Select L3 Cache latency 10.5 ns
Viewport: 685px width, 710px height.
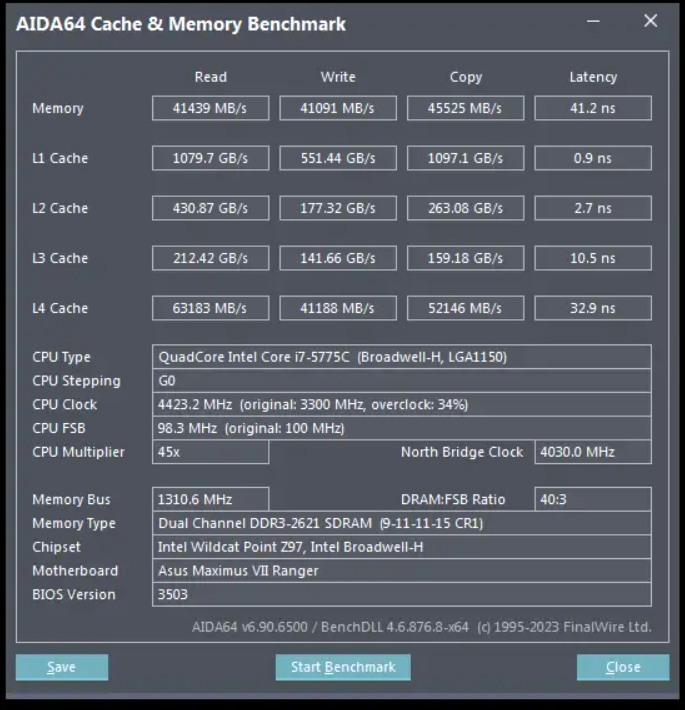tap(593, 258)
